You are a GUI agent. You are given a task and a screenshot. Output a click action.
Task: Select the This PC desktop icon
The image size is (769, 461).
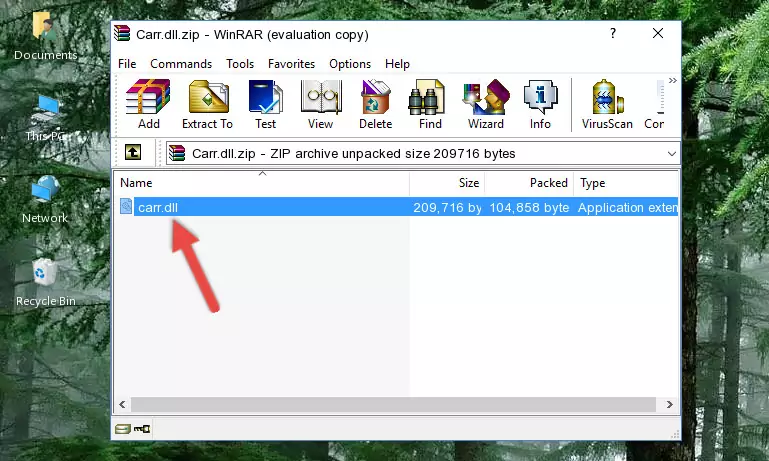(46, 118)
